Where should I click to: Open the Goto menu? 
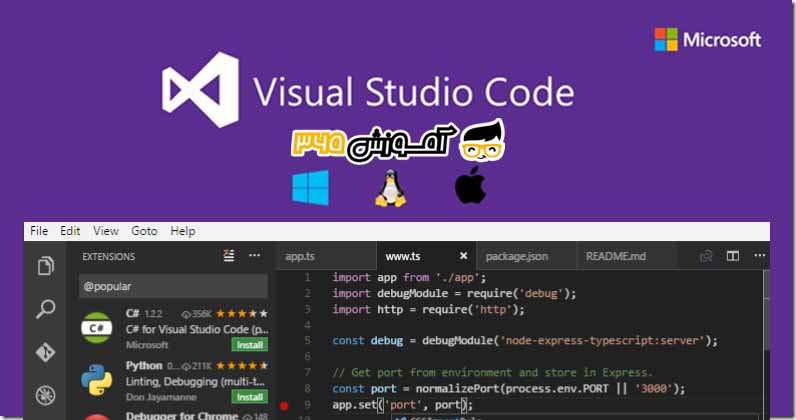144,231
